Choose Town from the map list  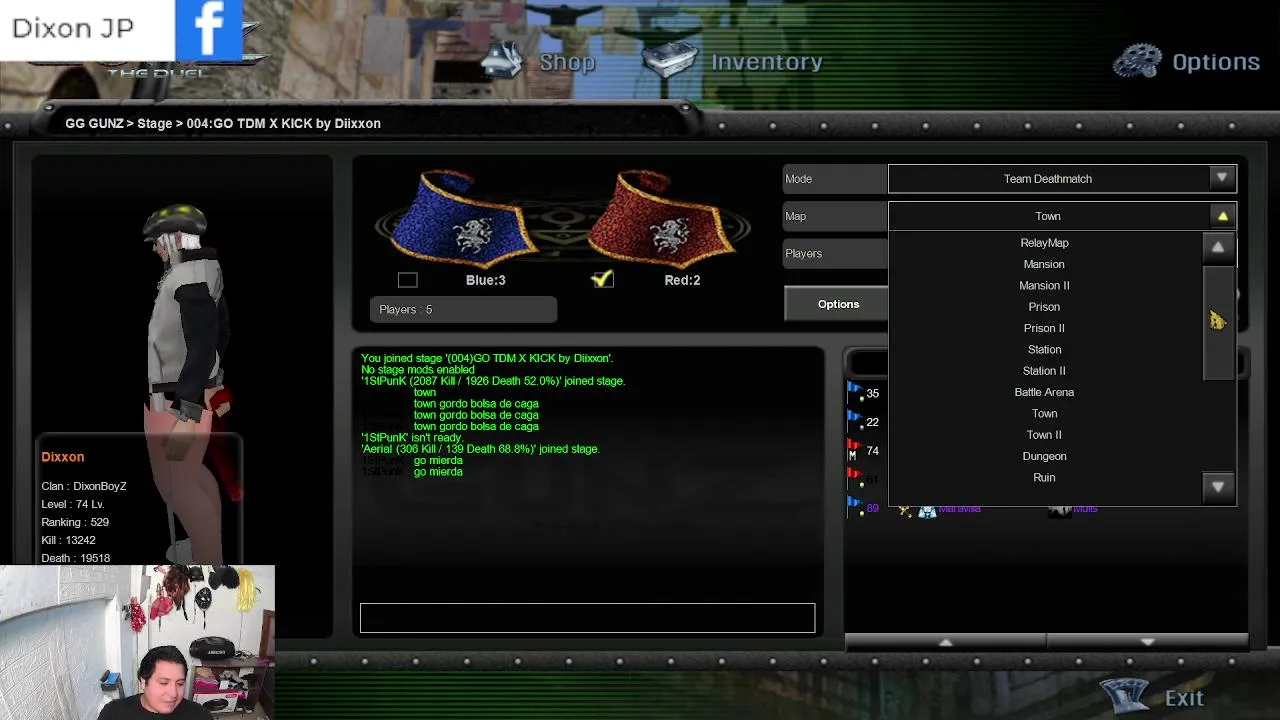click(1044, 413)
